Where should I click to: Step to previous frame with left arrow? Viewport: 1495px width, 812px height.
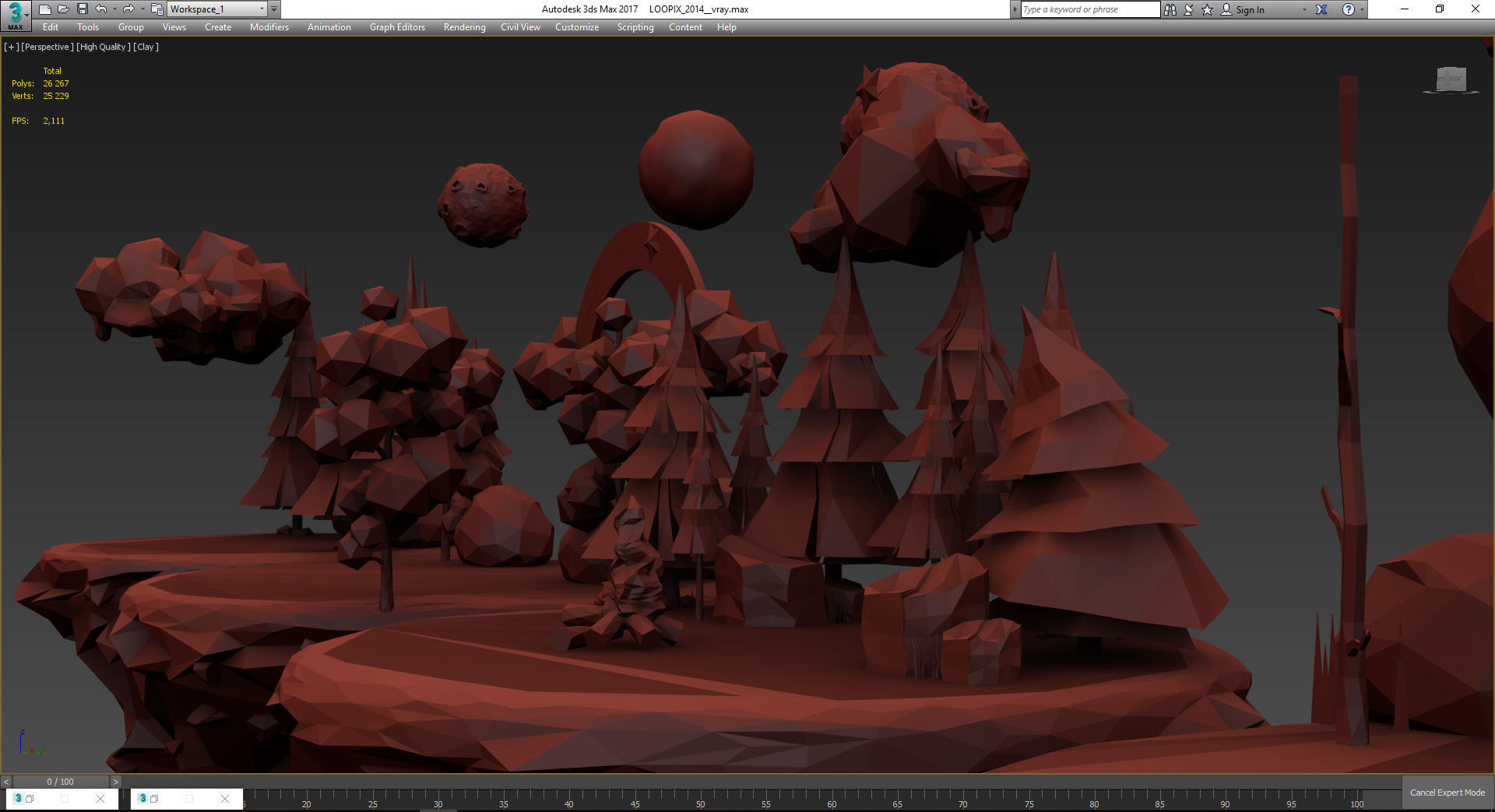pyautogui.click(x=6, y=782)
